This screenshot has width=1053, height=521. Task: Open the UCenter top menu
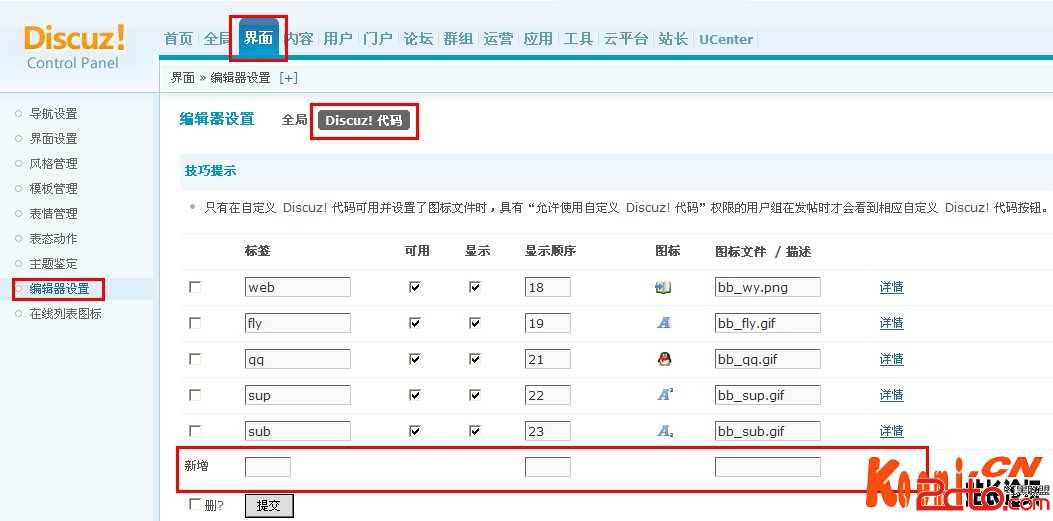coord(726,40)
